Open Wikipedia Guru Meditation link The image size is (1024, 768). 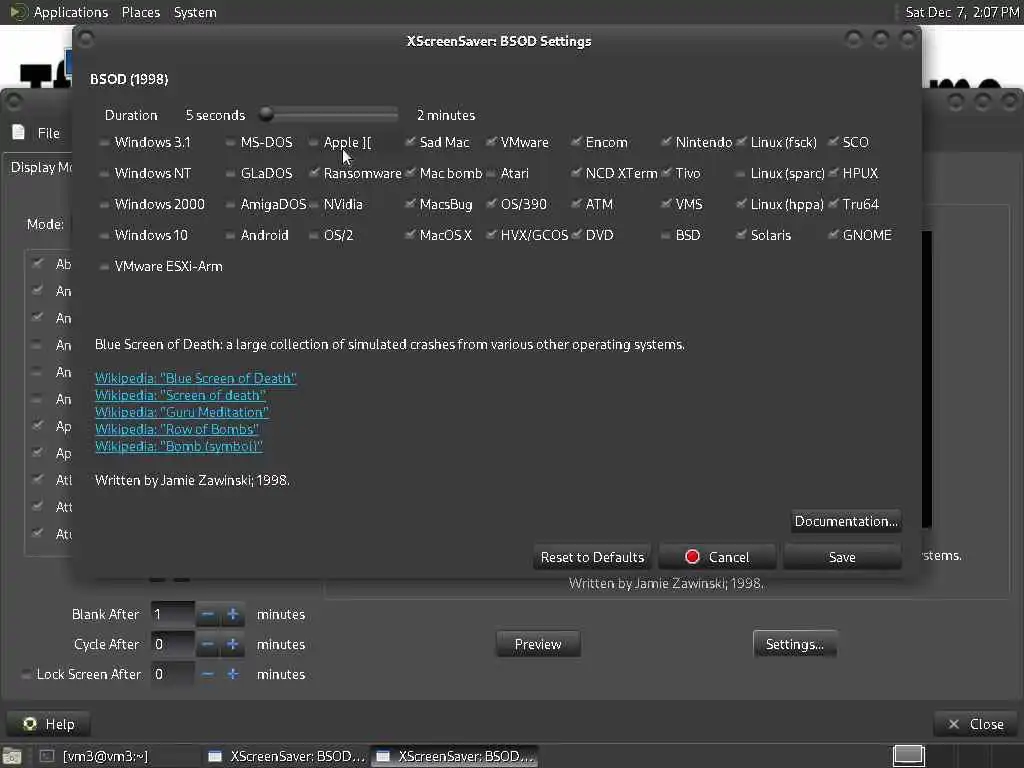click(x=182, y=412)
